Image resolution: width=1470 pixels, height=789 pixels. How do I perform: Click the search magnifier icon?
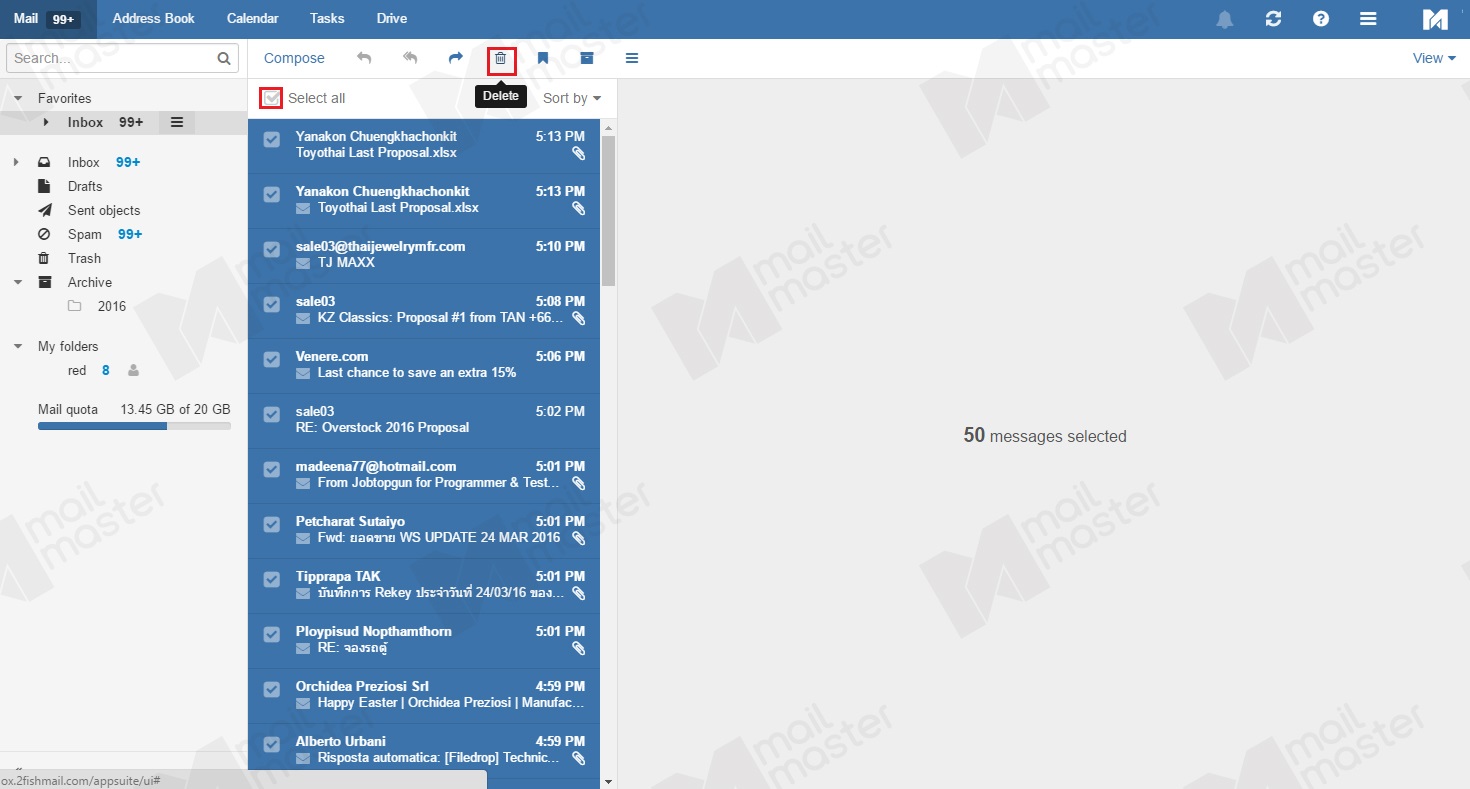click(x=224, y=59)
